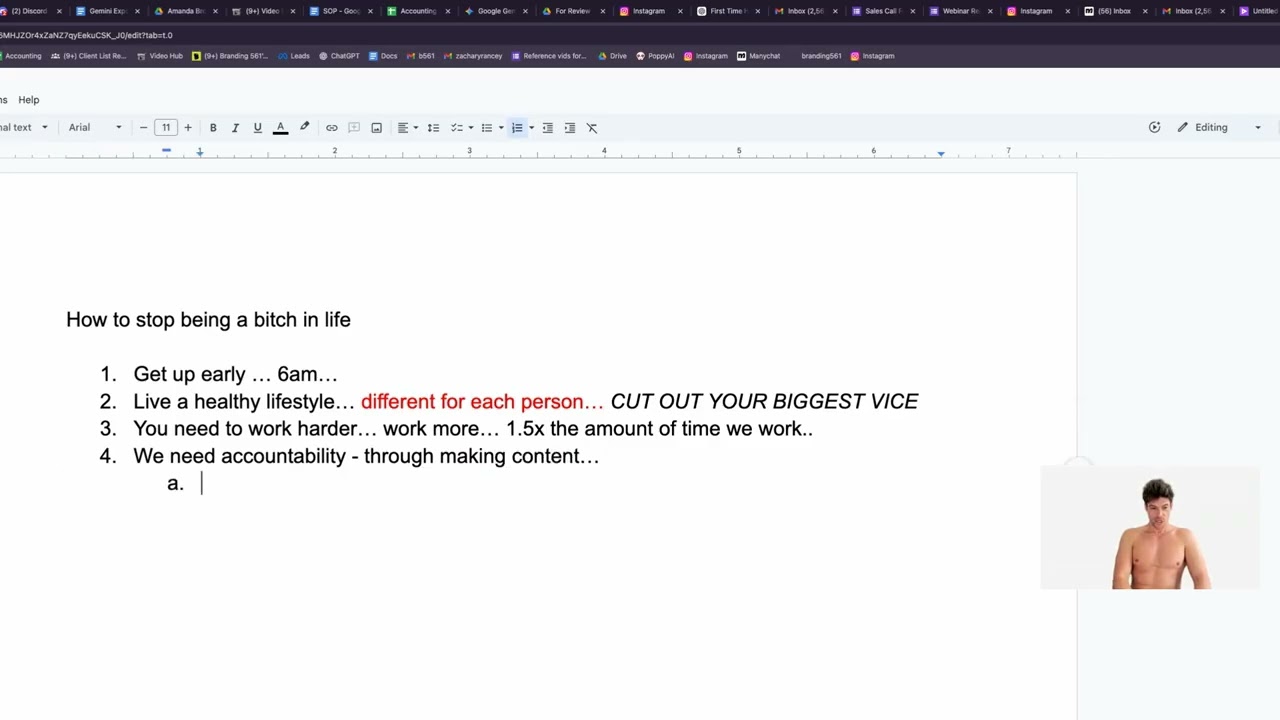Image resolution: width=1280 pixels, height=720 pixels.
Task: Open the Arial font dropdown
Action: 95,127
